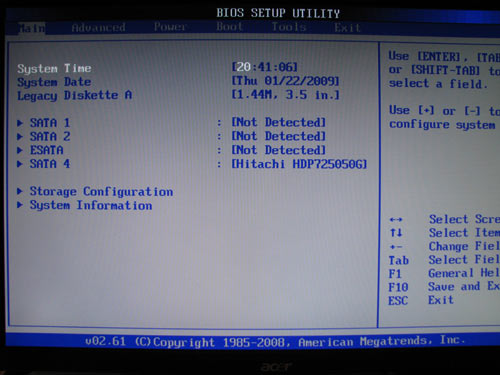500x375 pixels.
Task: Click the Exit label beside ESC
Action: 441,300
